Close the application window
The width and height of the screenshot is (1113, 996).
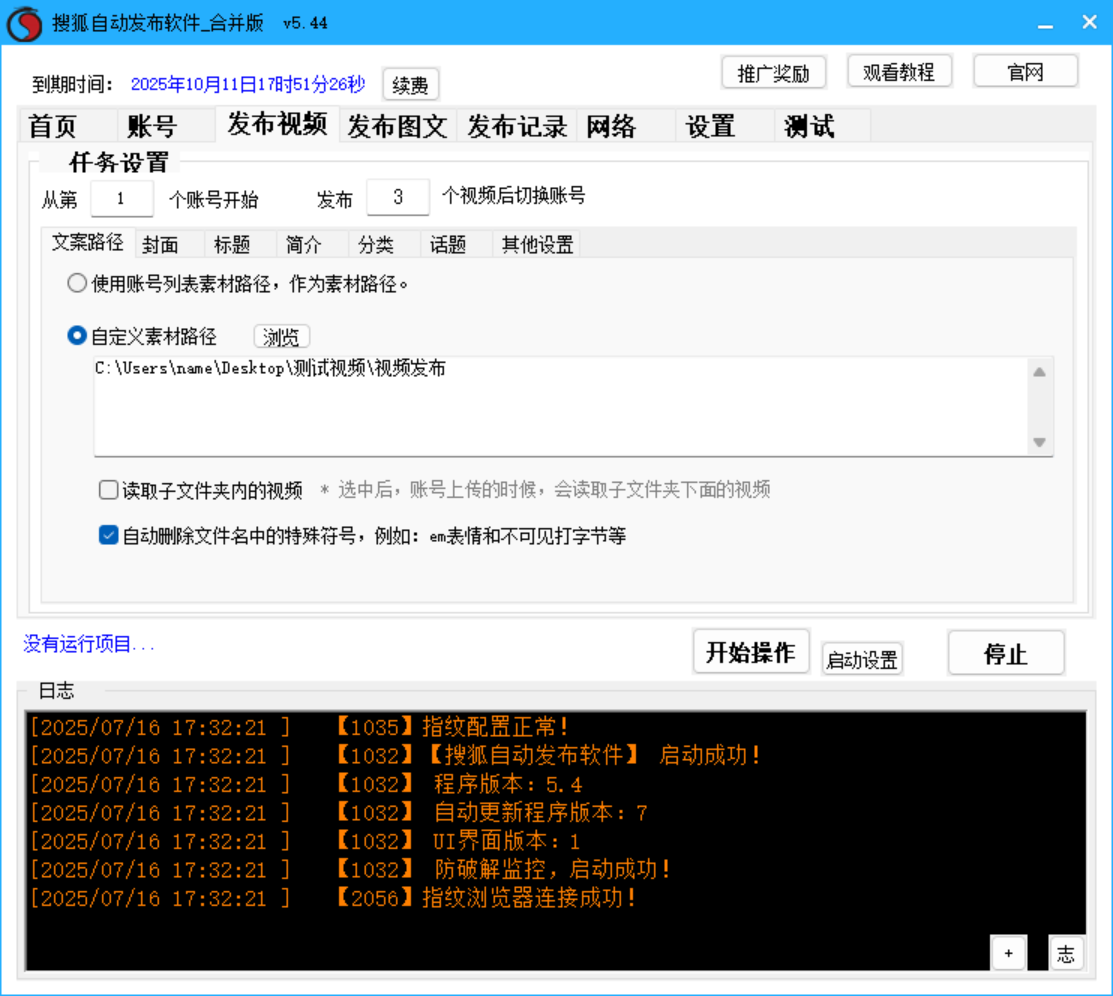tap(1090, 22)
